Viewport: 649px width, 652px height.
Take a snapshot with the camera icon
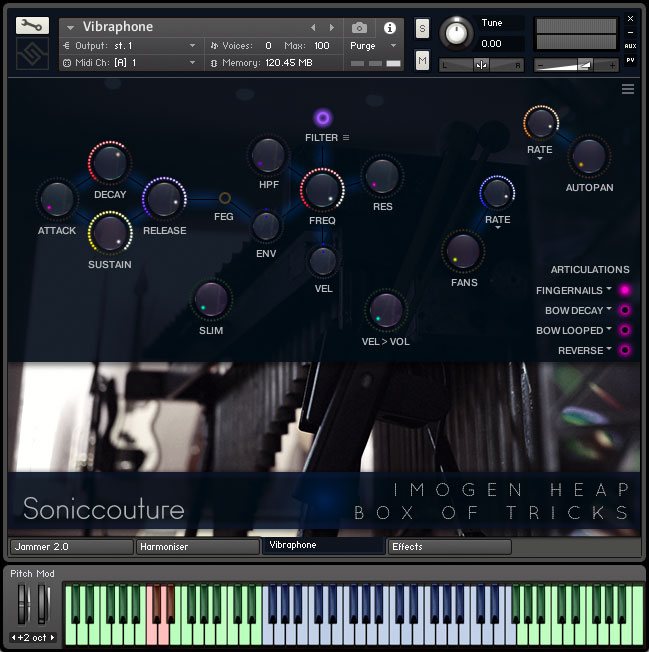point(359,28)
